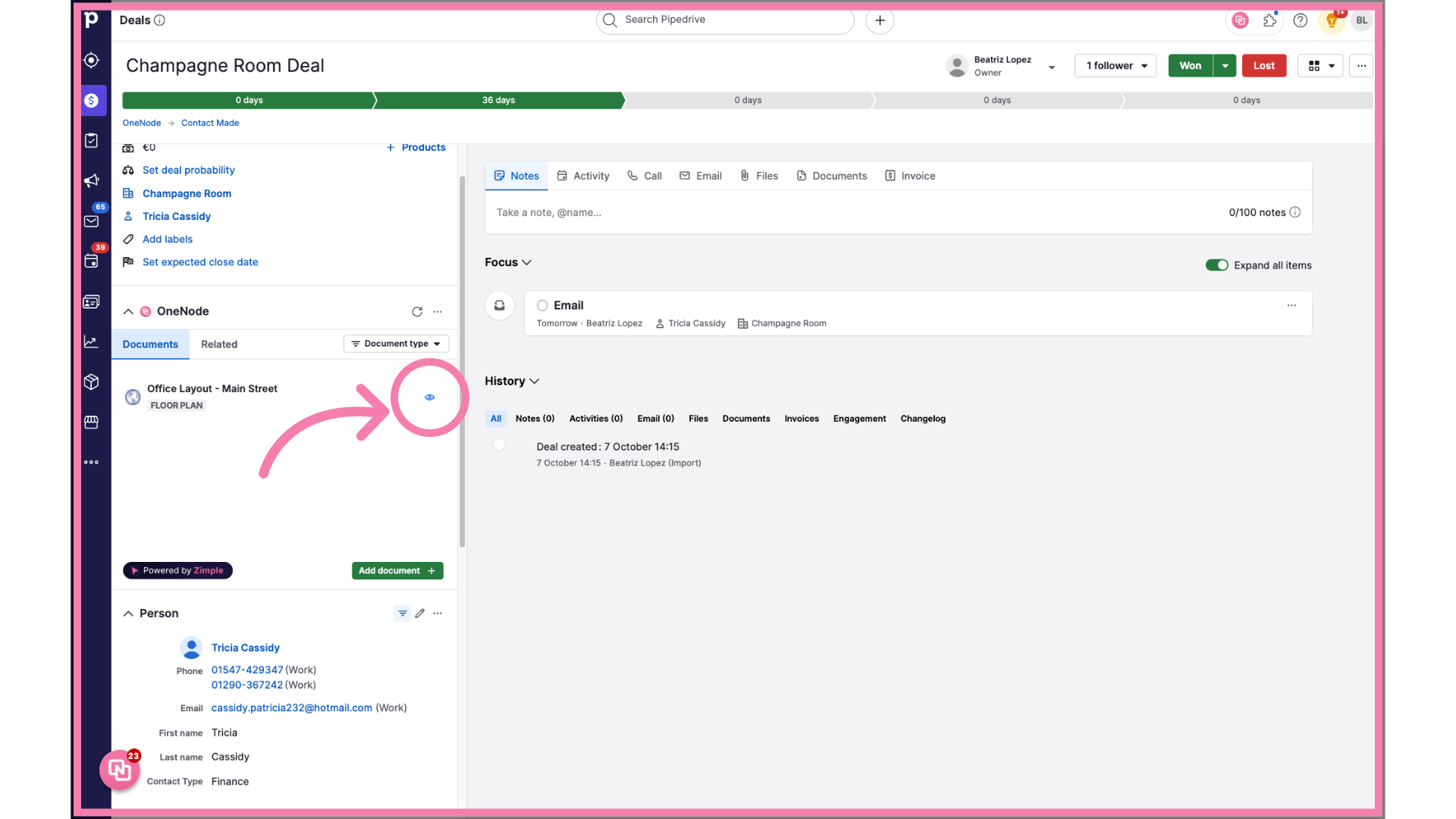Open Products box icon in sidebar
1456x819 pixels.
coord(92,381)
